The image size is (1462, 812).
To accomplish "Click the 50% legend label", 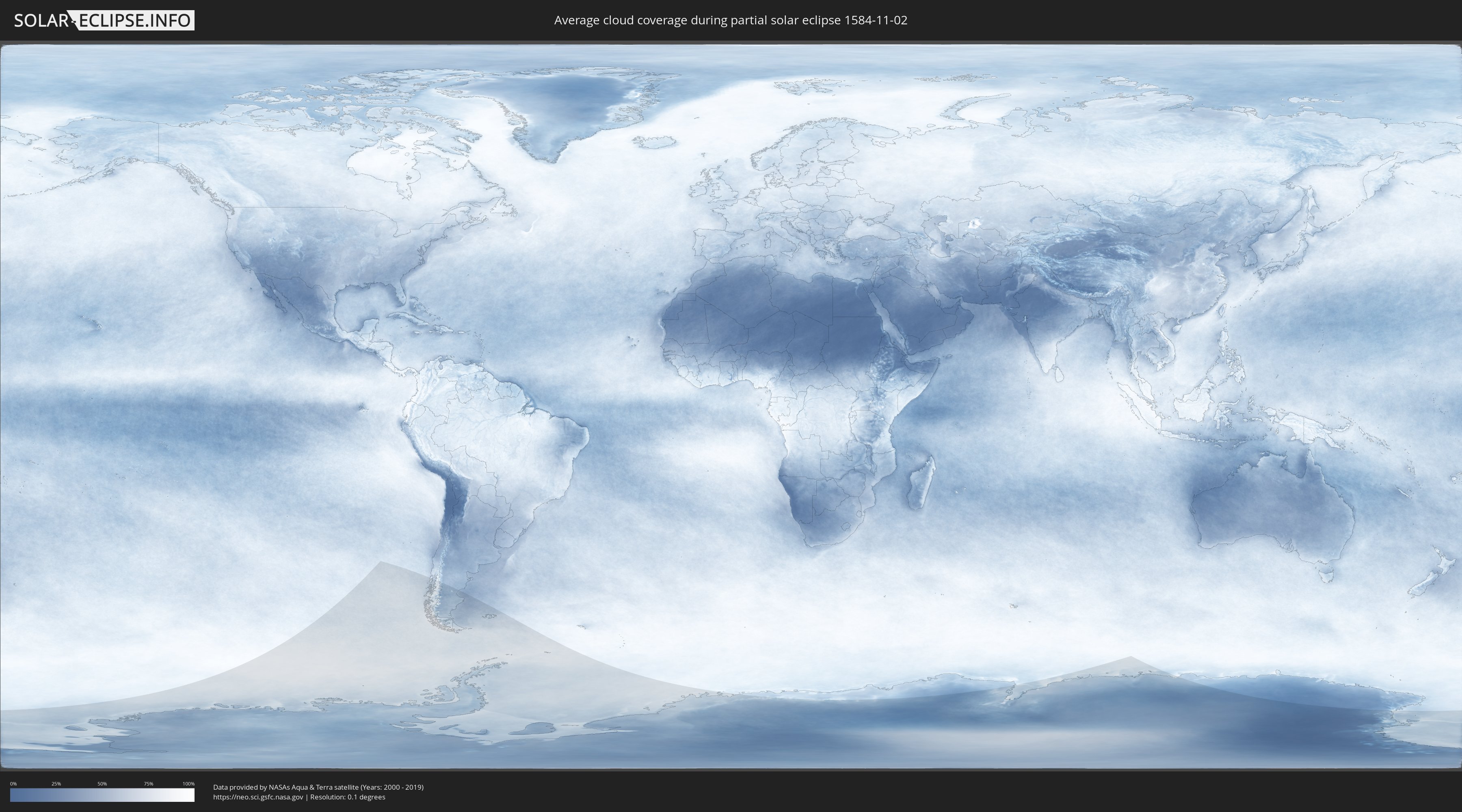I will (102, 784).
